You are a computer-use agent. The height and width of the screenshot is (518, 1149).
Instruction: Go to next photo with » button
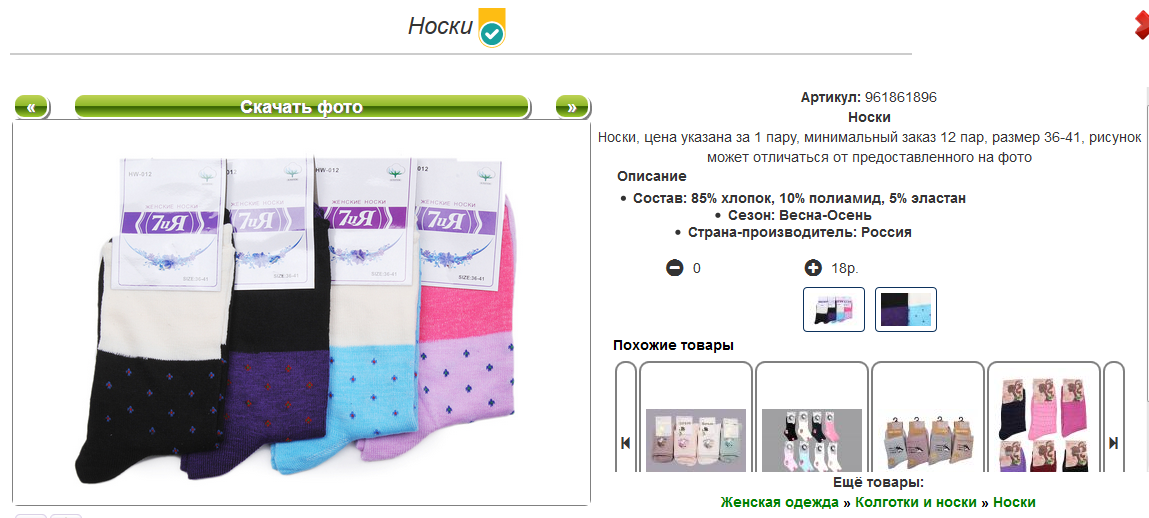click(572, 107)
